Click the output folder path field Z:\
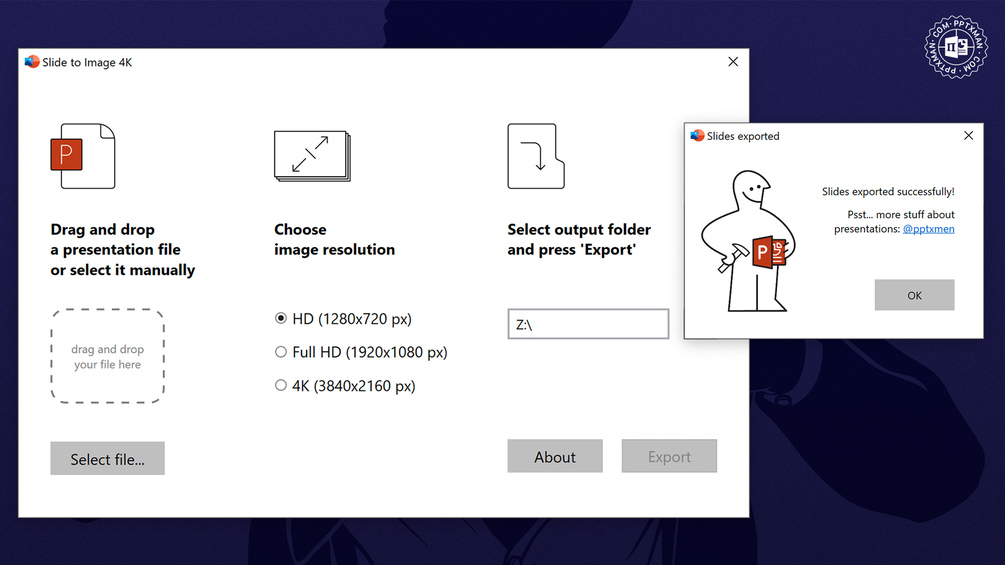Viewport: 1005px width, 565px height. (588, 324)
